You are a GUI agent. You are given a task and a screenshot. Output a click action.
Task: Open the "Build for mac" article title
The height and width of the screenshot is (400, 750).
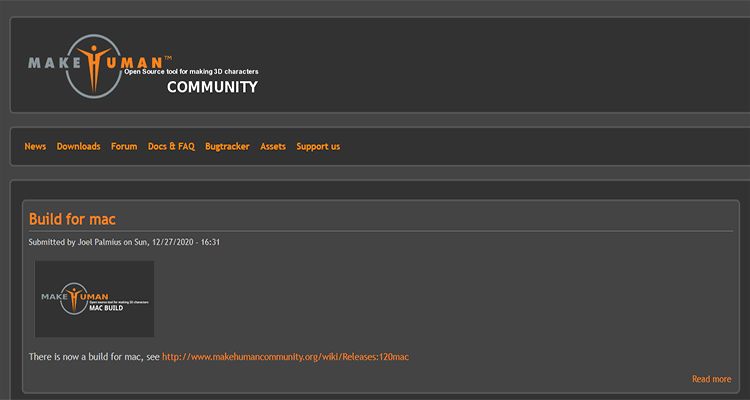[x=73, y=219]
